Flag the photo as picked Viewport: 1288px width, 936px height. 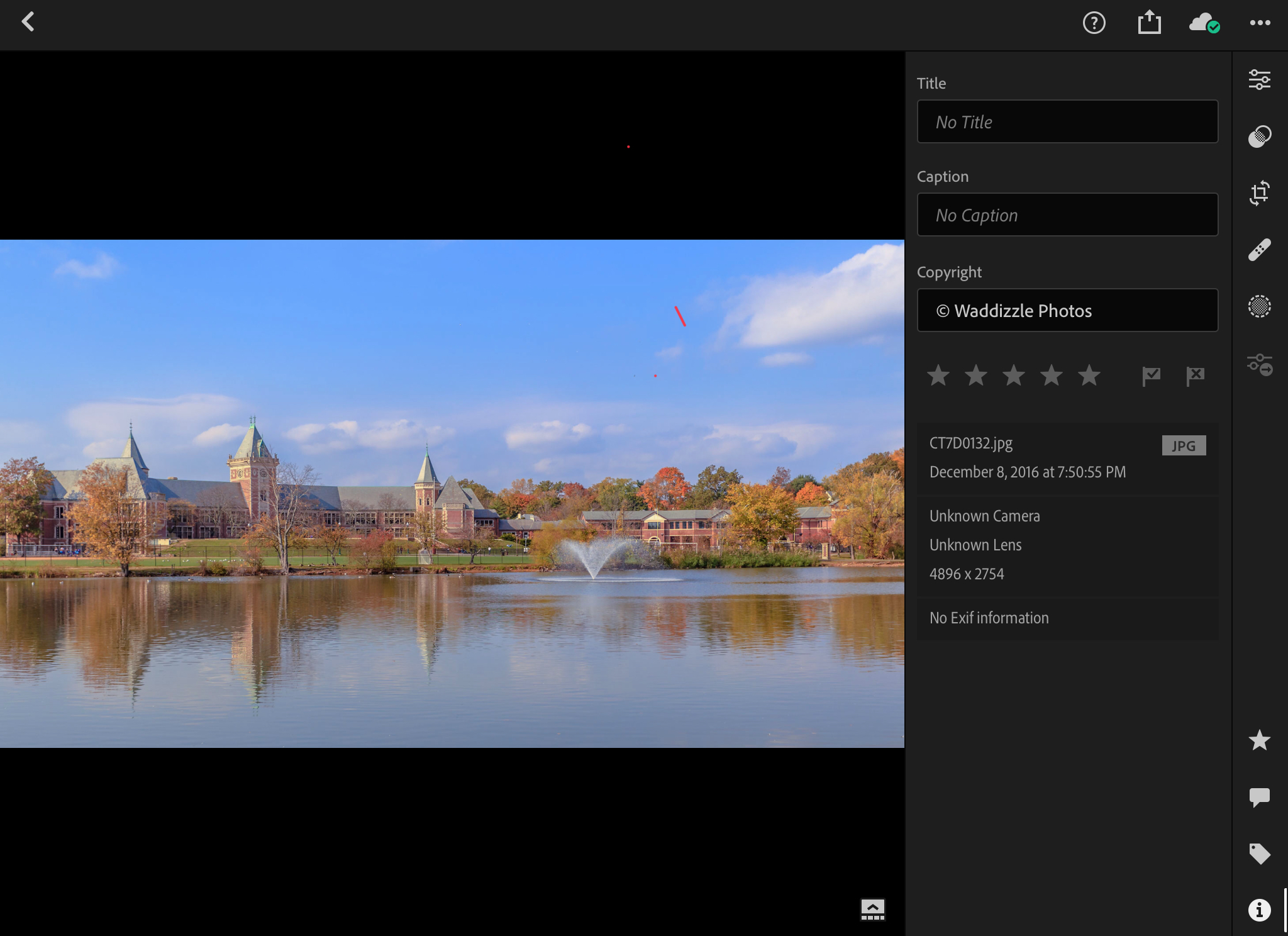(x=1151, y=376)
